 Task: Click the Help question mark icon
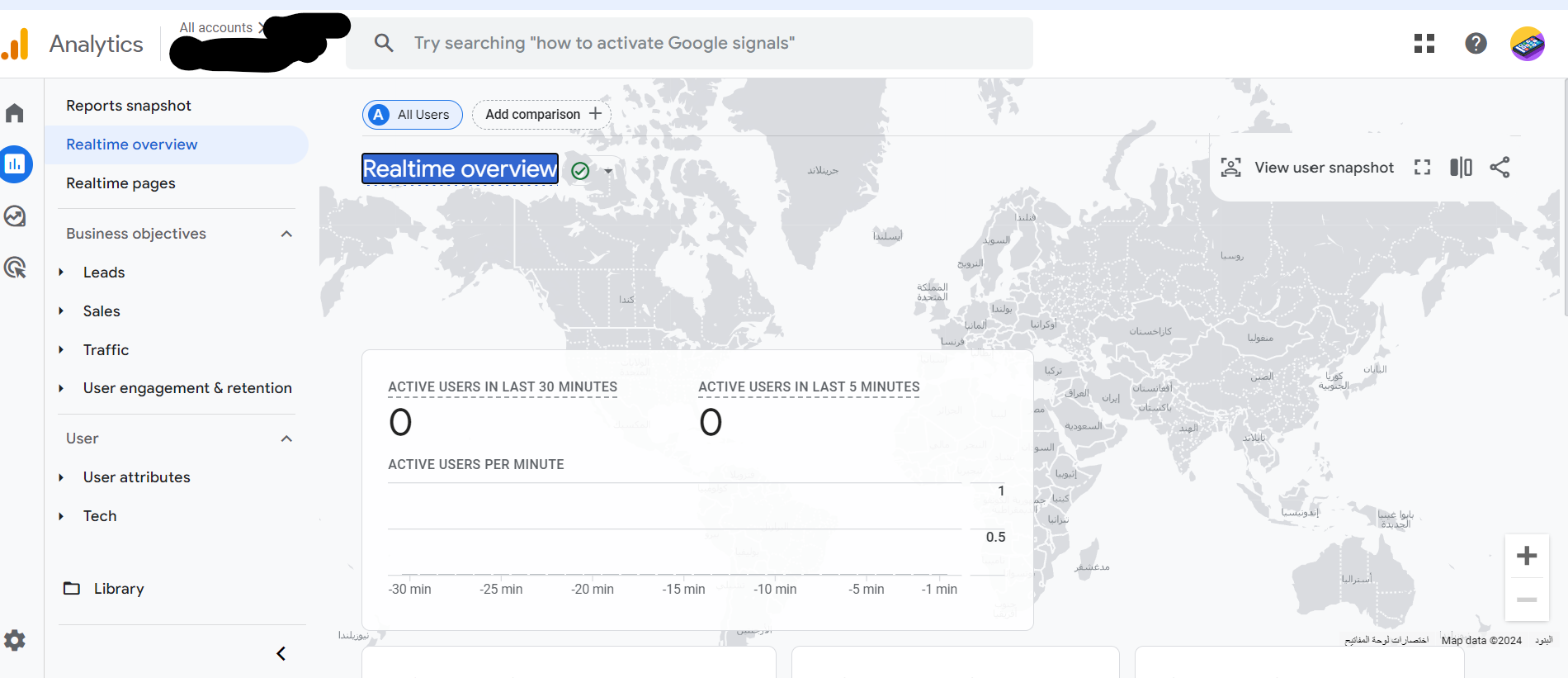tap(1476, 43)
